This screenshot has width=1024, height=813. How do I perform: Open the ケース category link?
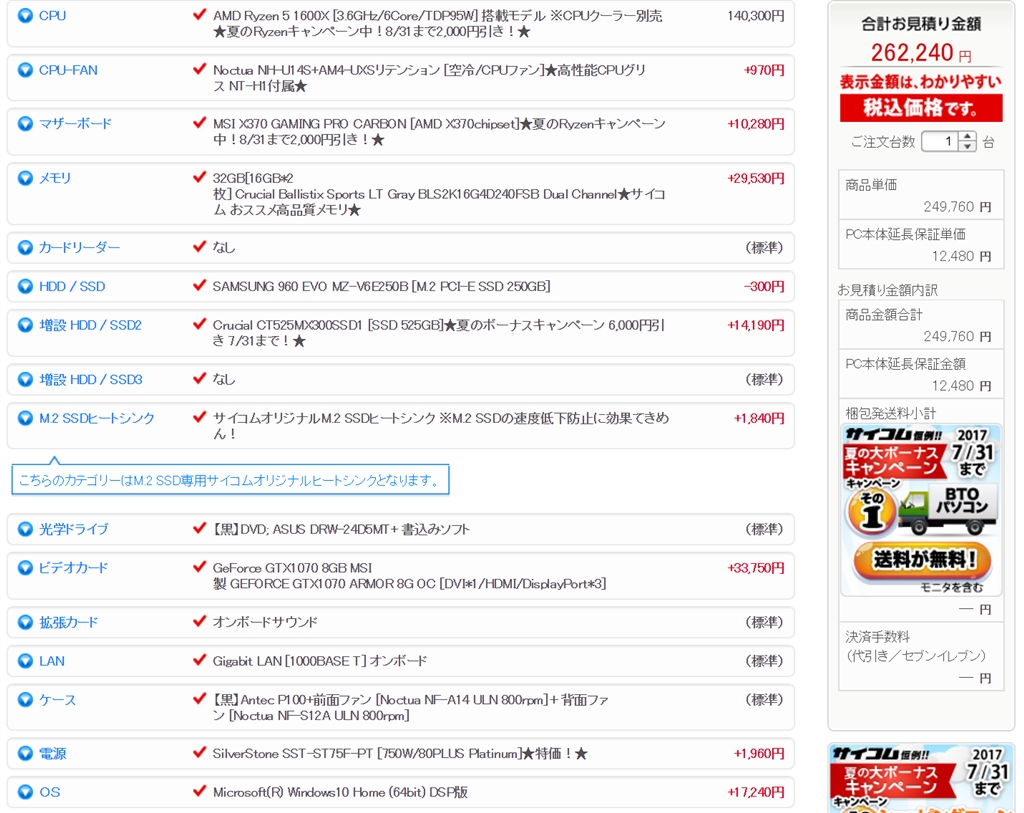pyautogui.click(x=57, y=699)
